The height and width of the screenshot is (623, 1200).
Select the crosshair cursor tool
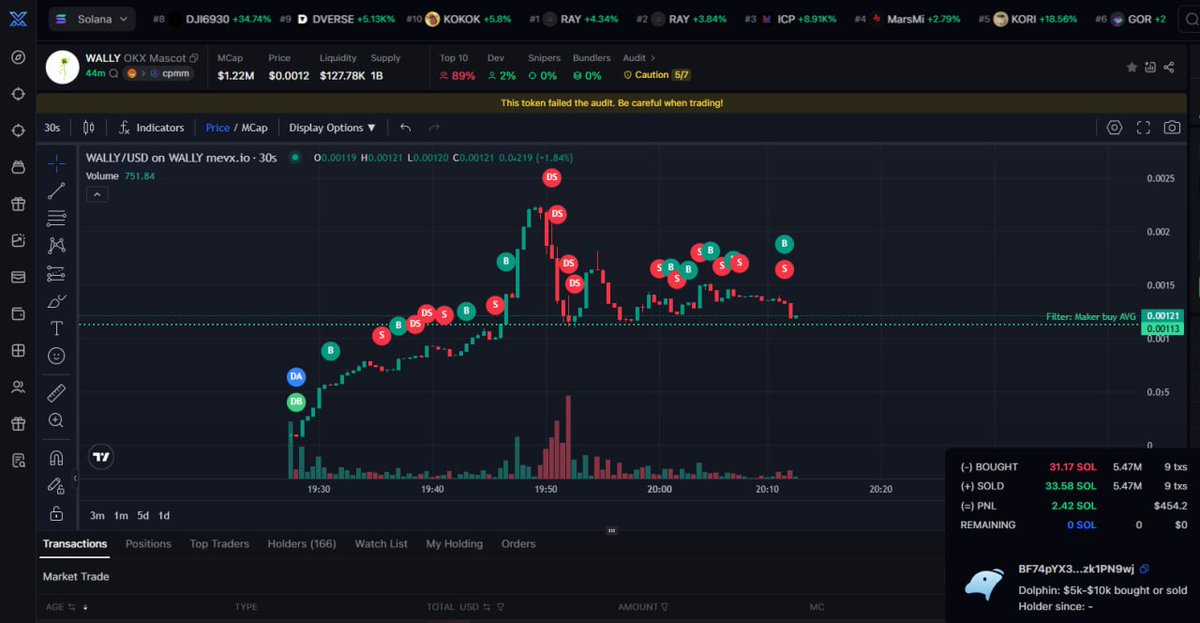click(x=57, y=164)
